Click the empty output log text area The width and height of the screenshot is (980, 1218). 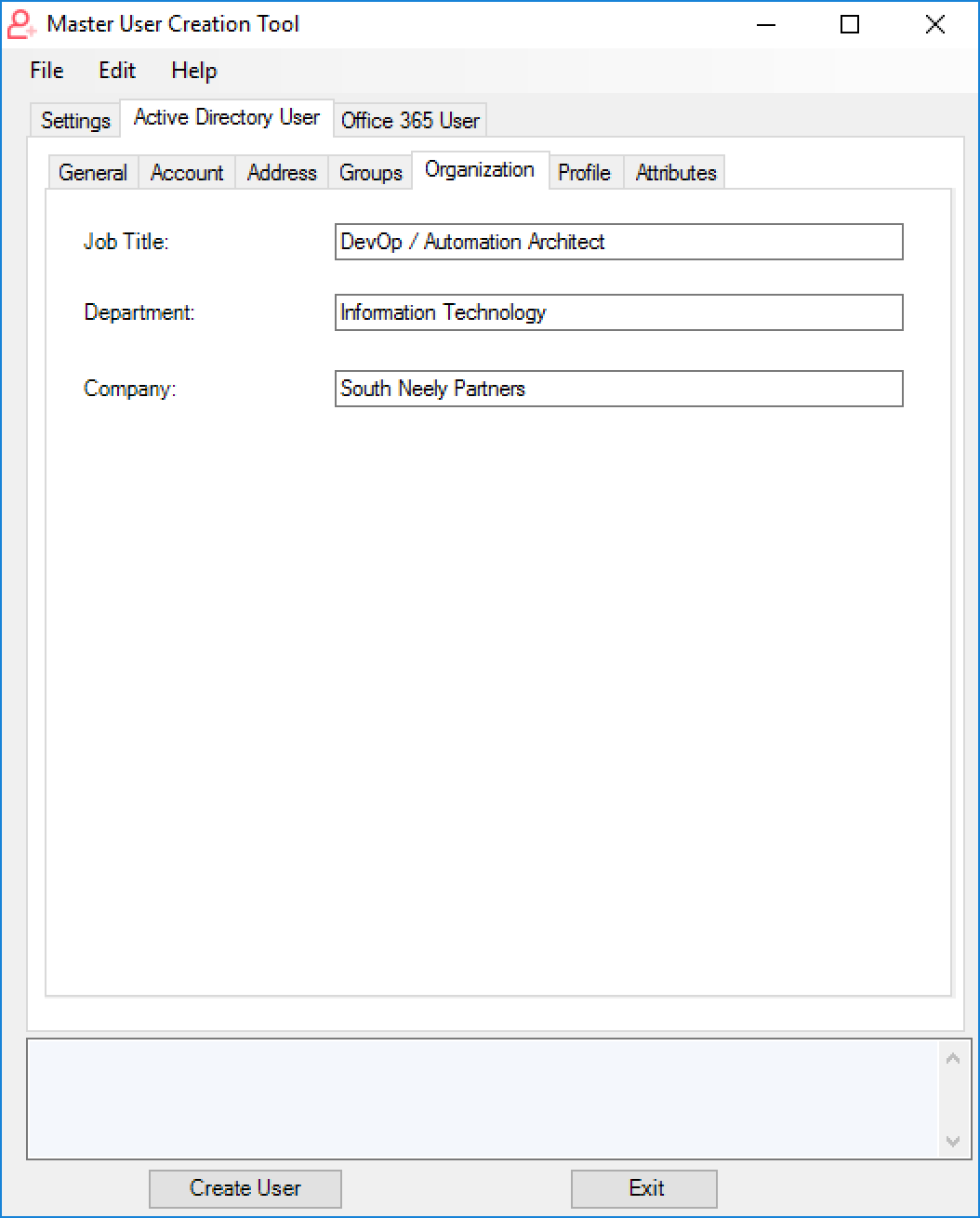coord(483,1099)
